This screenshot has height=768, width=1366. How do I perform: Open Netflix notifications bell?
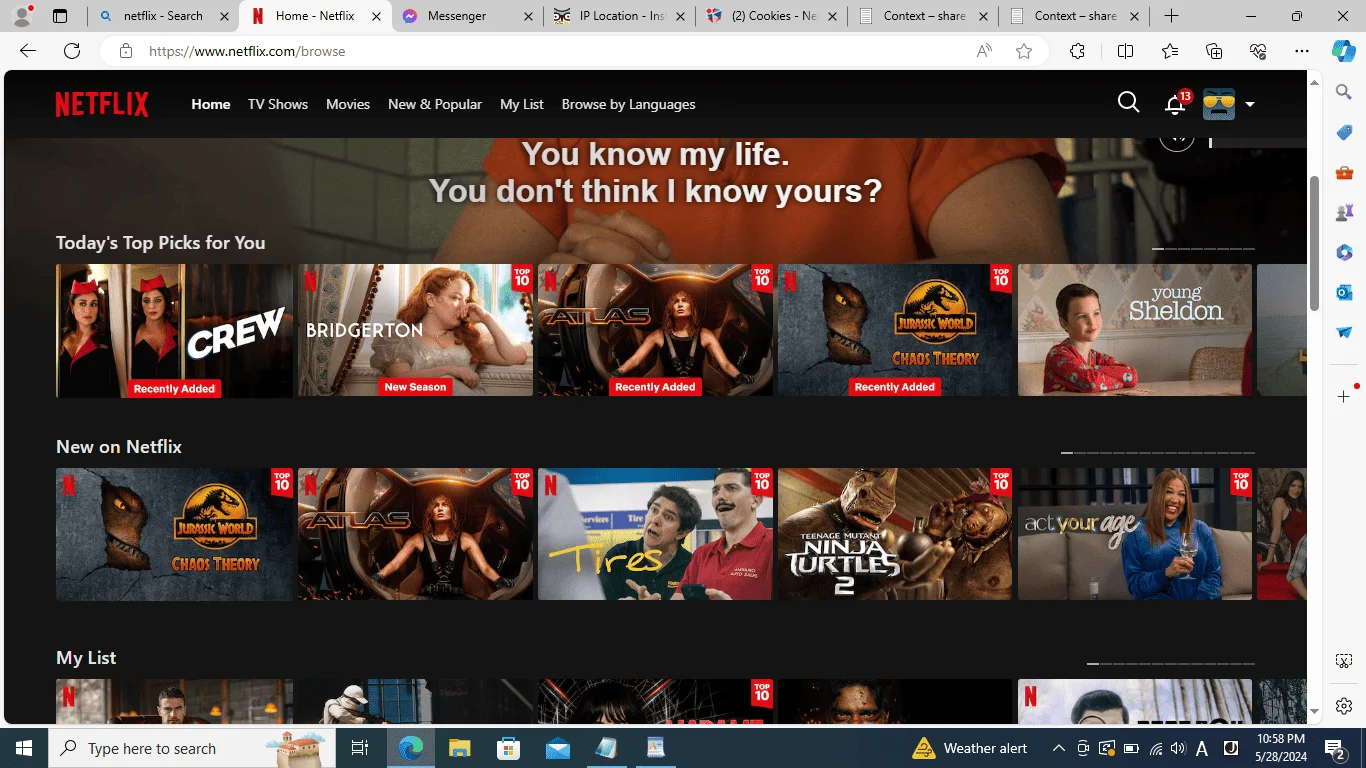(1176, 104)
